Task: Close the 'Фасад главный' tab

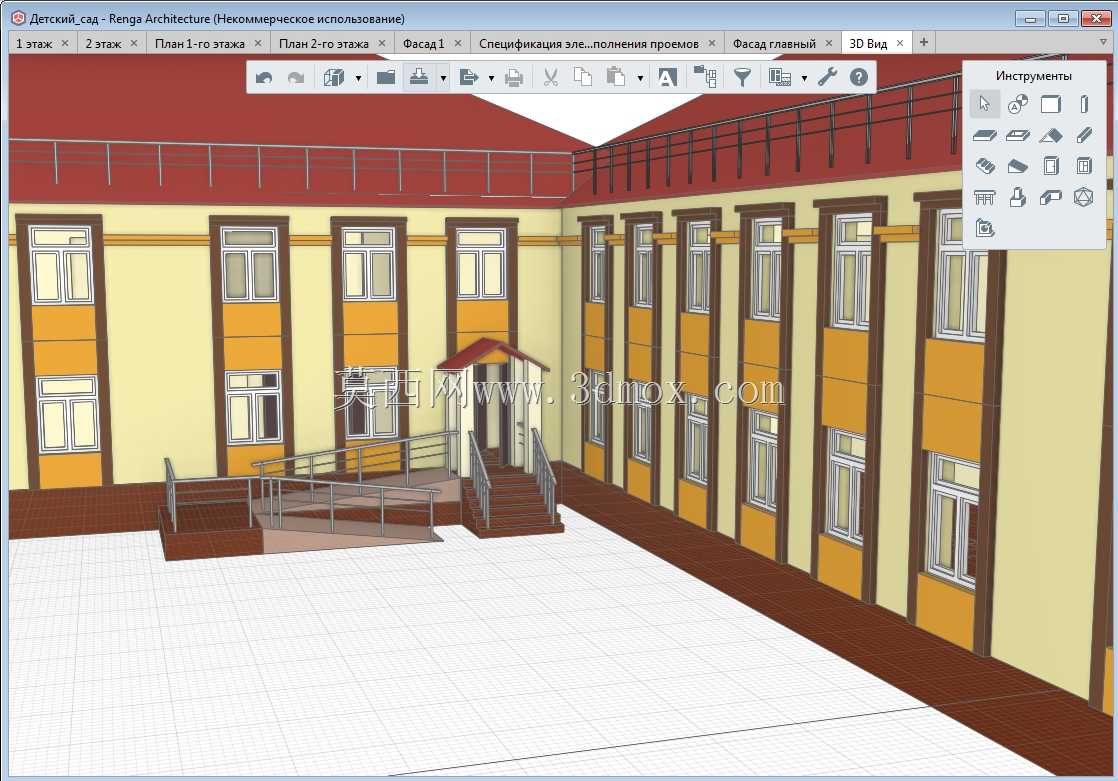Action: point(829,43)
